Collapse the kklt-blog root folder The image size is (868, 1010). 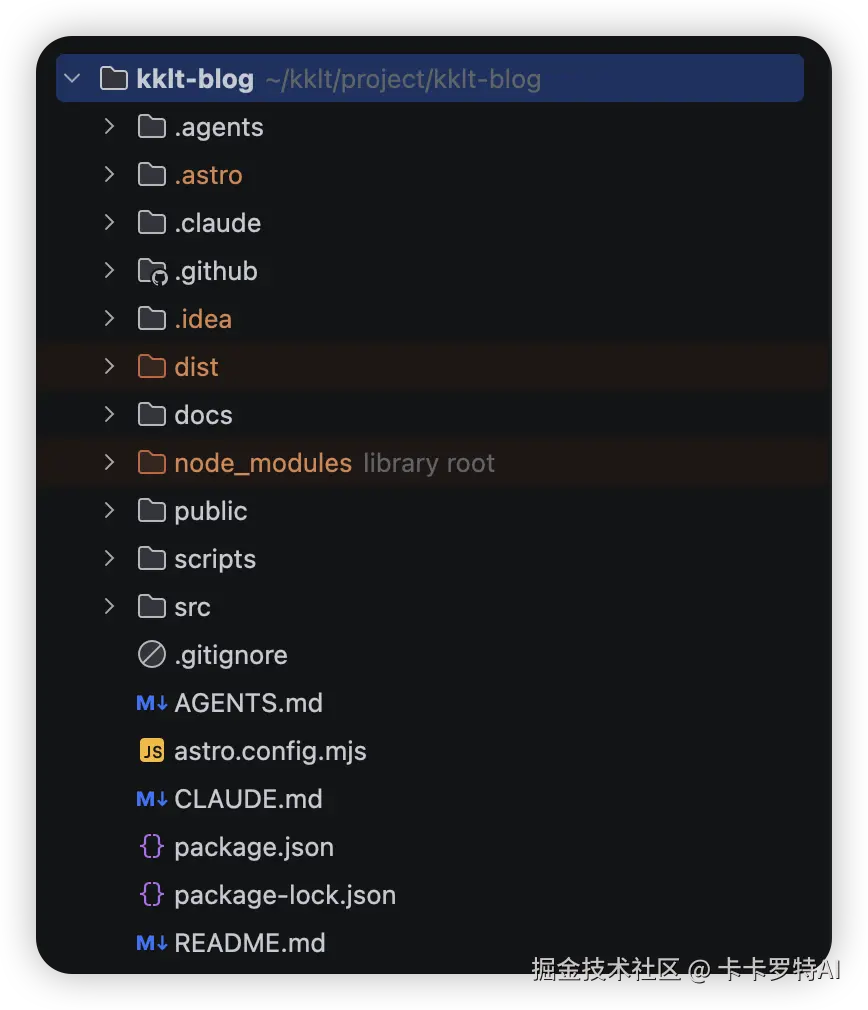72,79
